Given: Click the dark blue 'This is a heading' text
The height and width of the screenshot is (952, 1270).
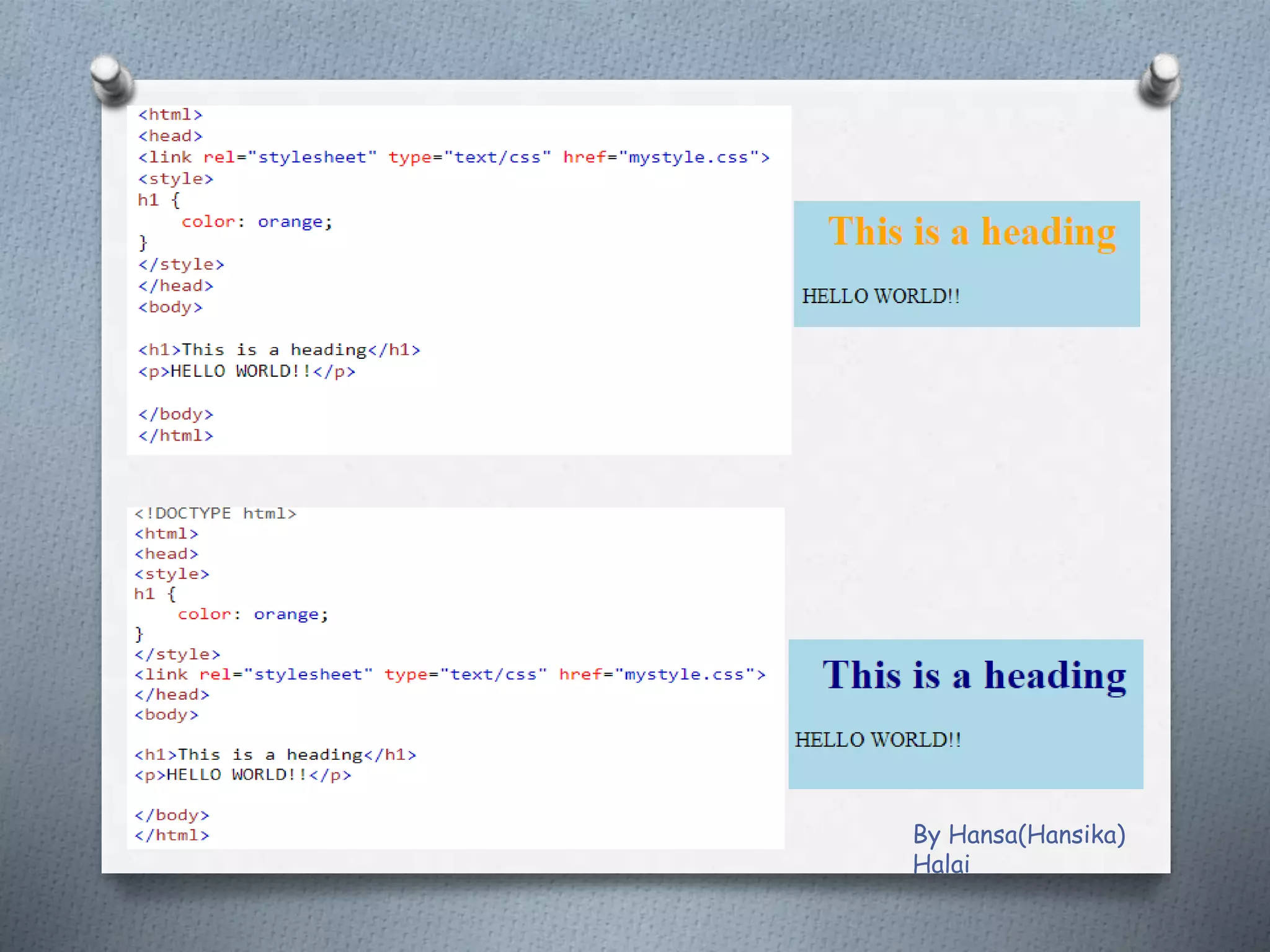Looking at the screenshot, I should coord(974,676).
